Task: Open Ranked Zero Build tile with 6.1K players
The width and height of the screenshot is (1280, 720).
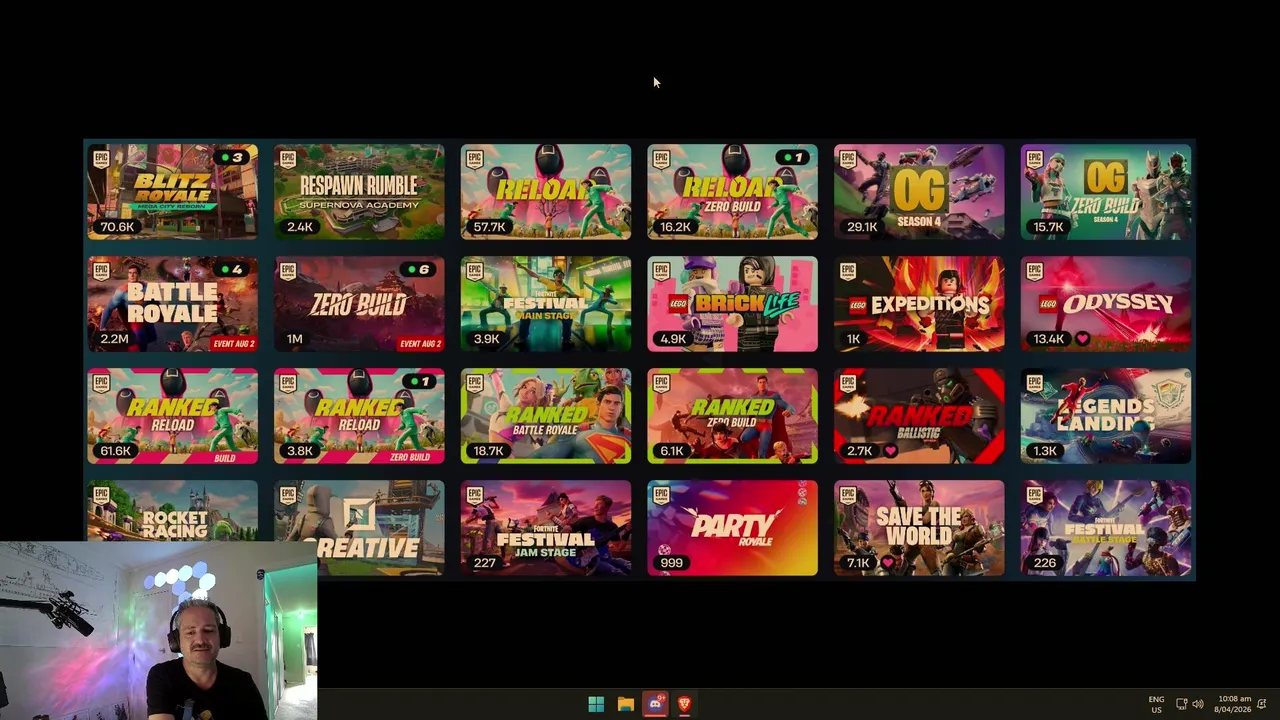Action: tap(732, 416)
